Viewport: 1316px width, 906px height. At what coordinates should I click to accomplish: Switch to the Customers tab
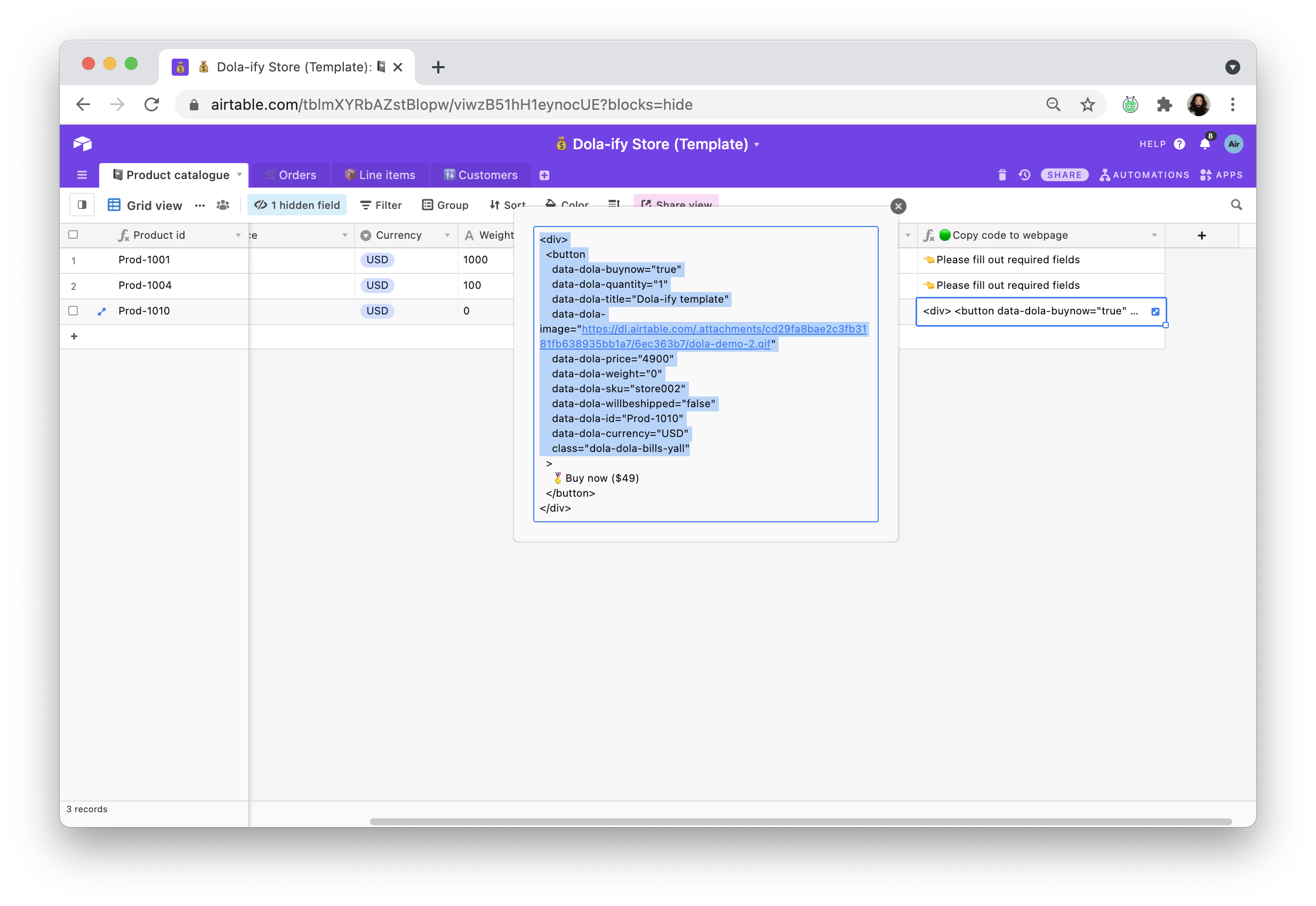click(480, 175)
